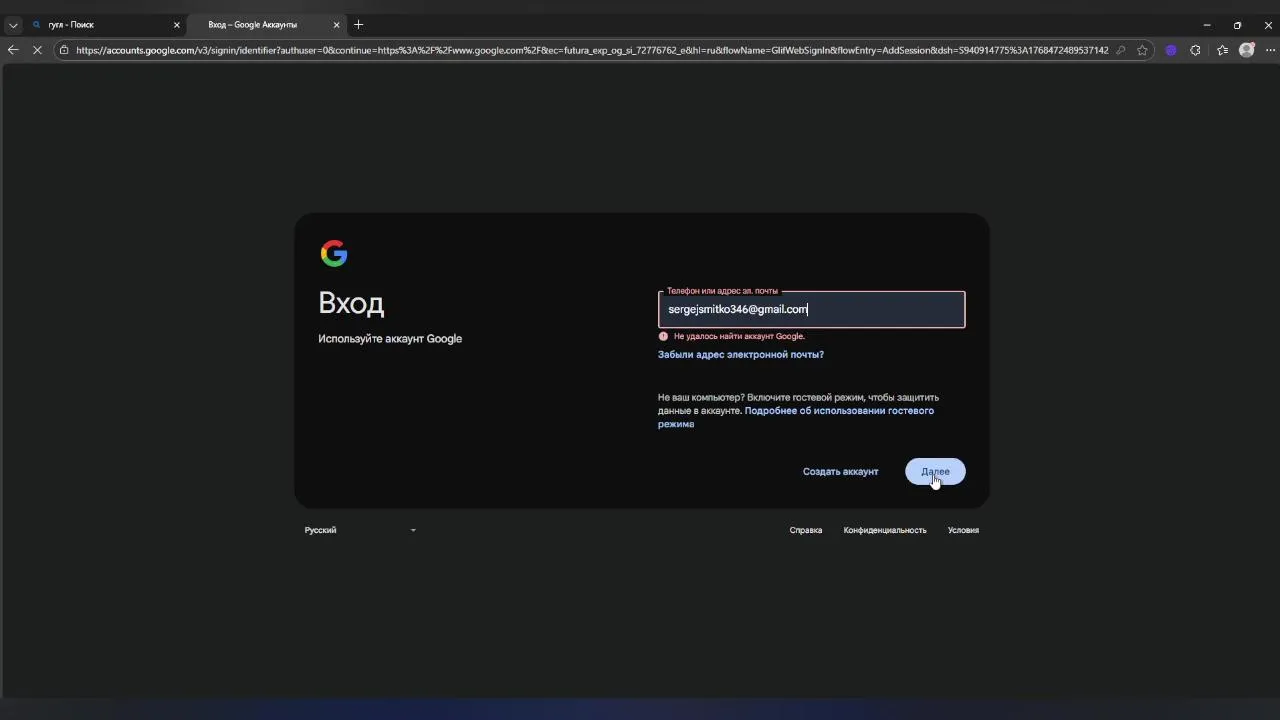Open the tab actions chevron menu
Viewport: 1280px width, 720px height.
pos(13,25)
